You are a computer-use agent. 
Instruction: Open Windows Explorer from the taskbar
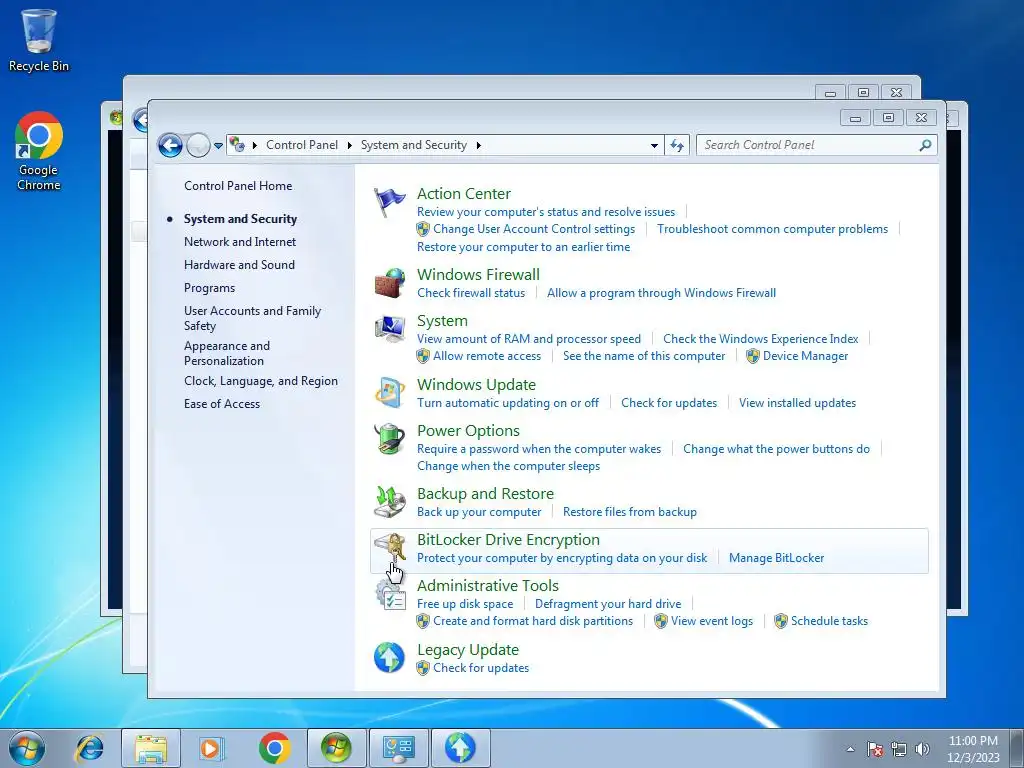click(151, 748)
